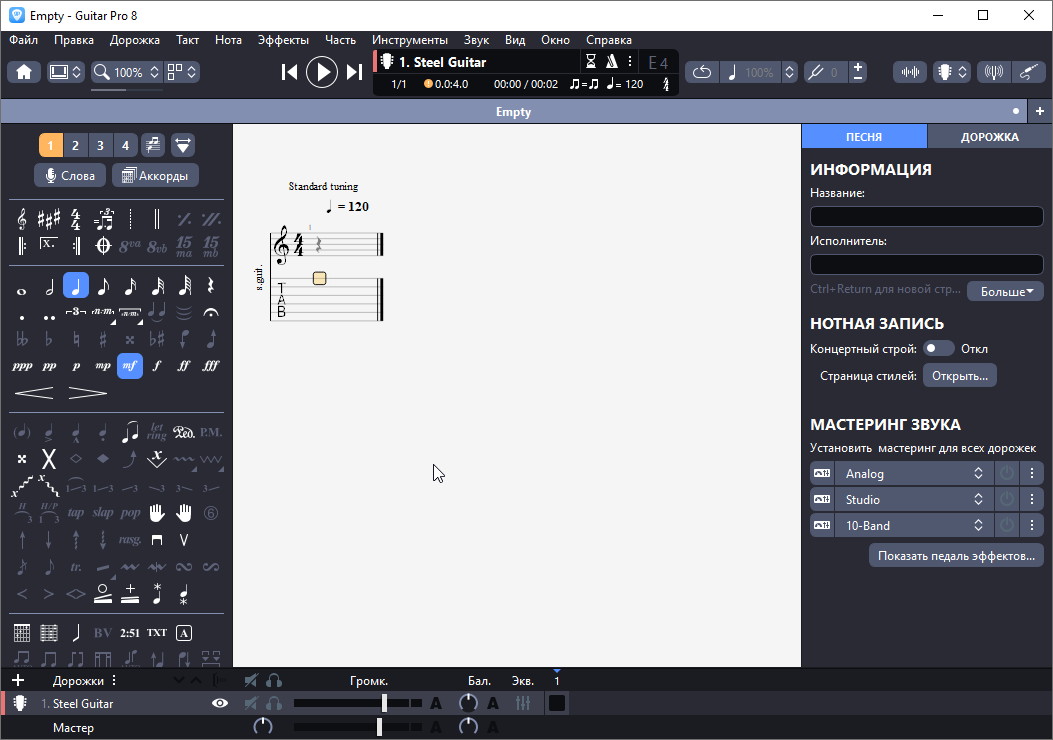Open the Инструменты menu
Viewport: 1053px width, 740px height.
[x=410, y=40]
